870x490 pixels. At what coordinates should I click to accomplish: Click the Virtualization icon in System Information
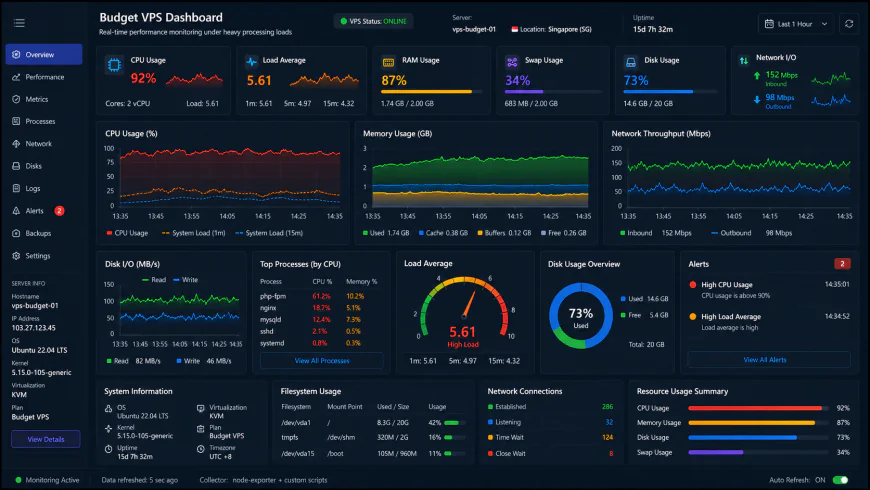coord(201,408)
